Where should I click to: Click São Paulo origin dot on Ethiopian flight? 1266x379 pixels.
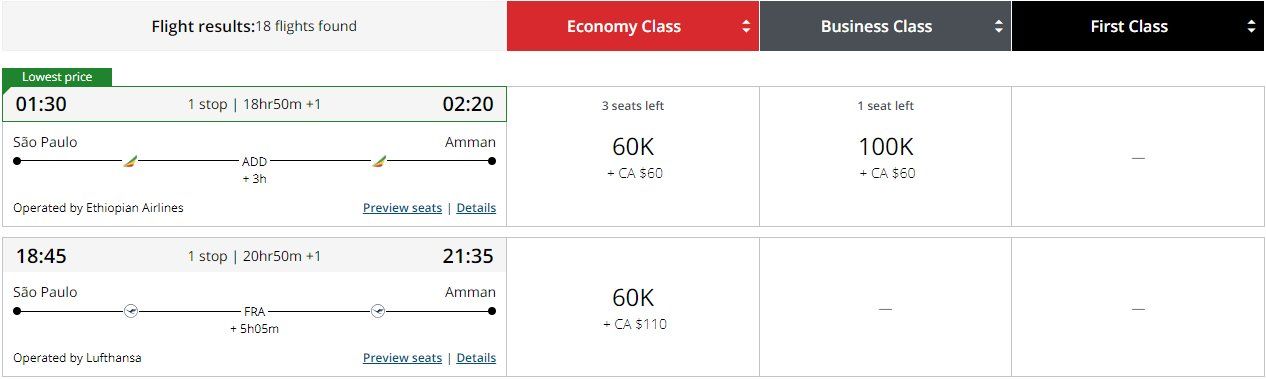(17, 160)
